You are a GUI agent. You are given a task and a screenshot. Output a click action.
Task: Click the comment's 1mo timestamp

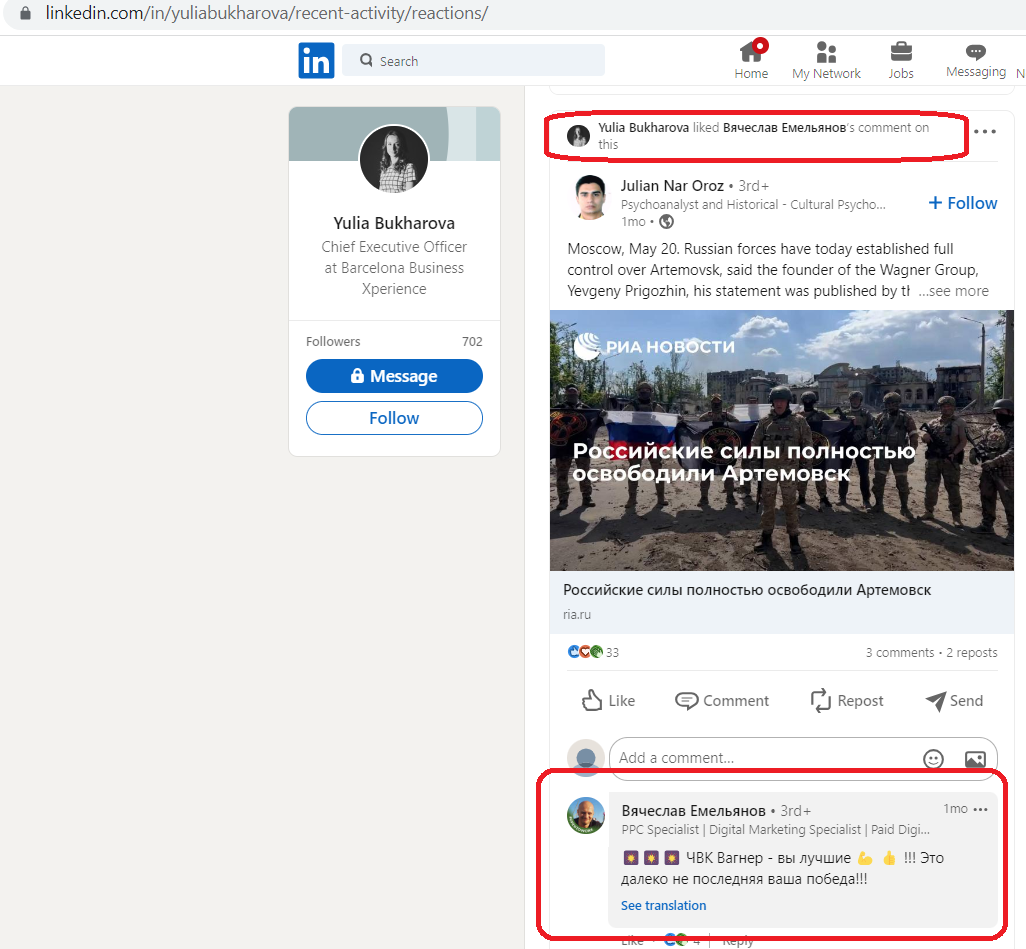coord(955,809)
